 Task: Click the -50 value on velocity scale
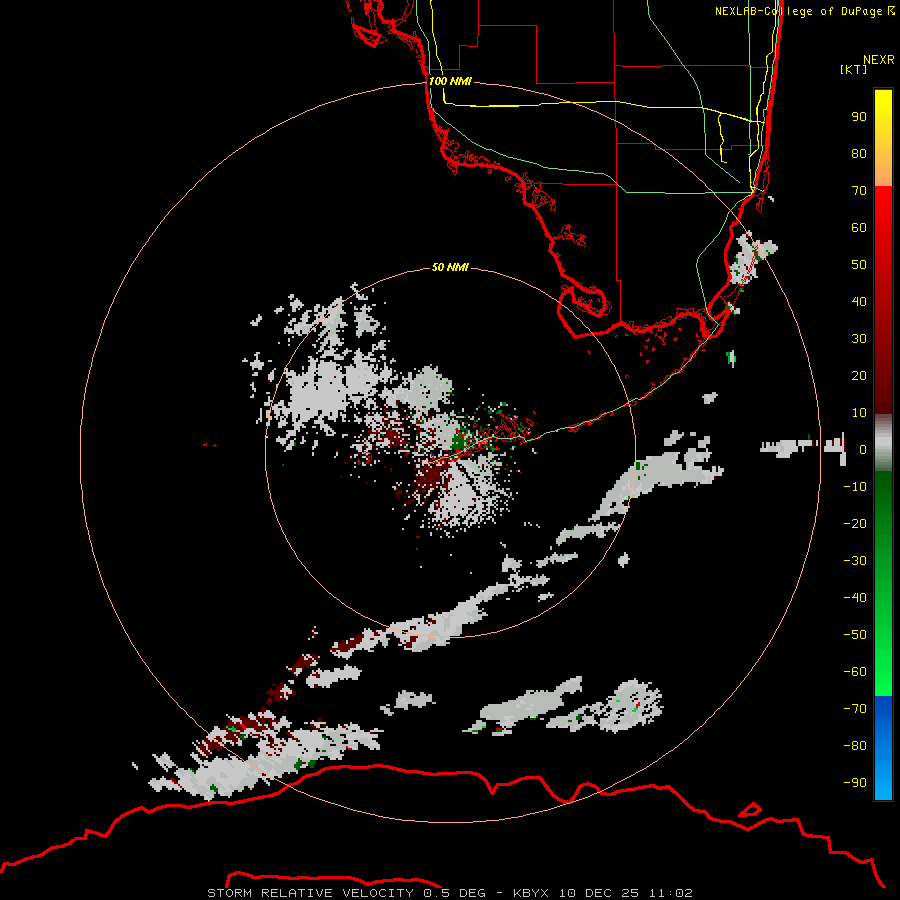coord(855,634)
